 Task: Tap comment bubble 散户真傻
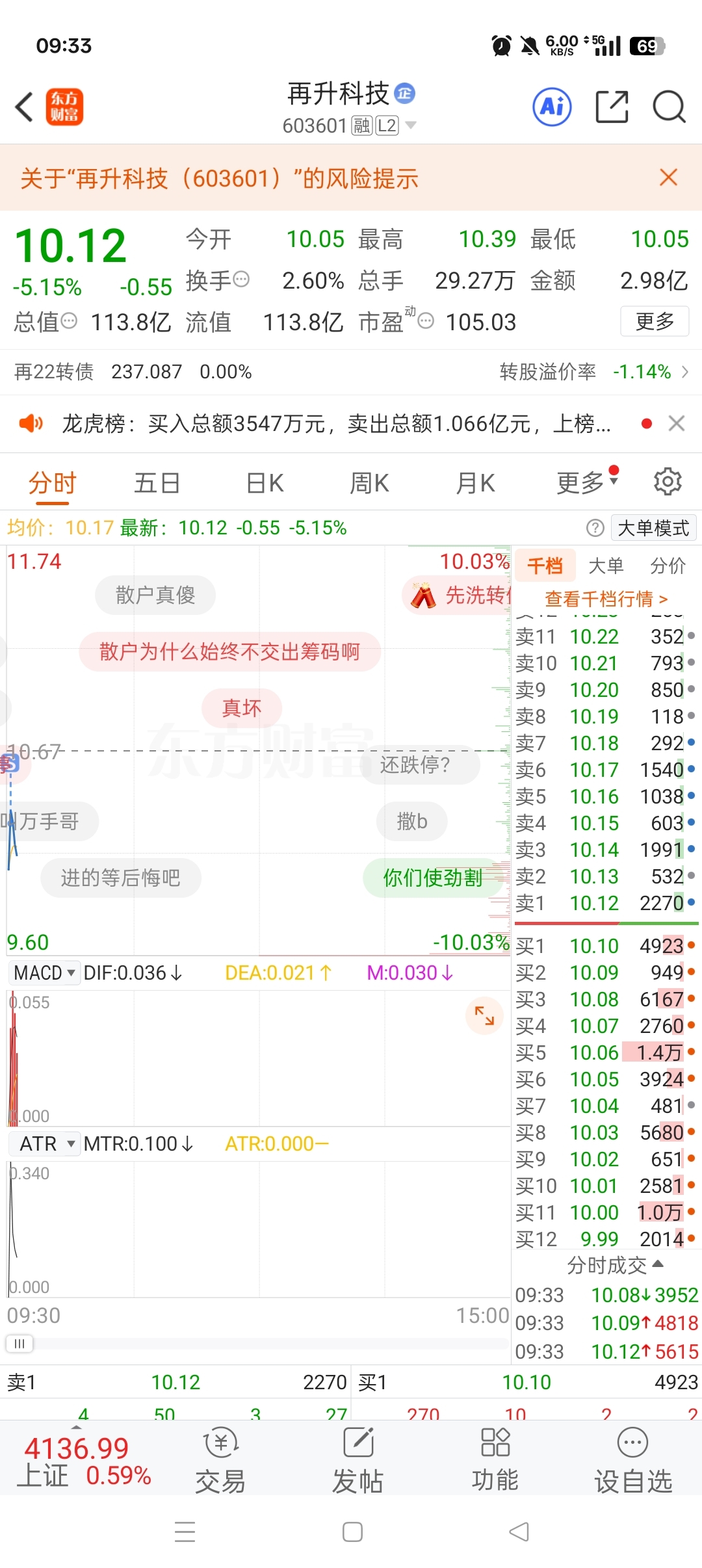[155, 595]
